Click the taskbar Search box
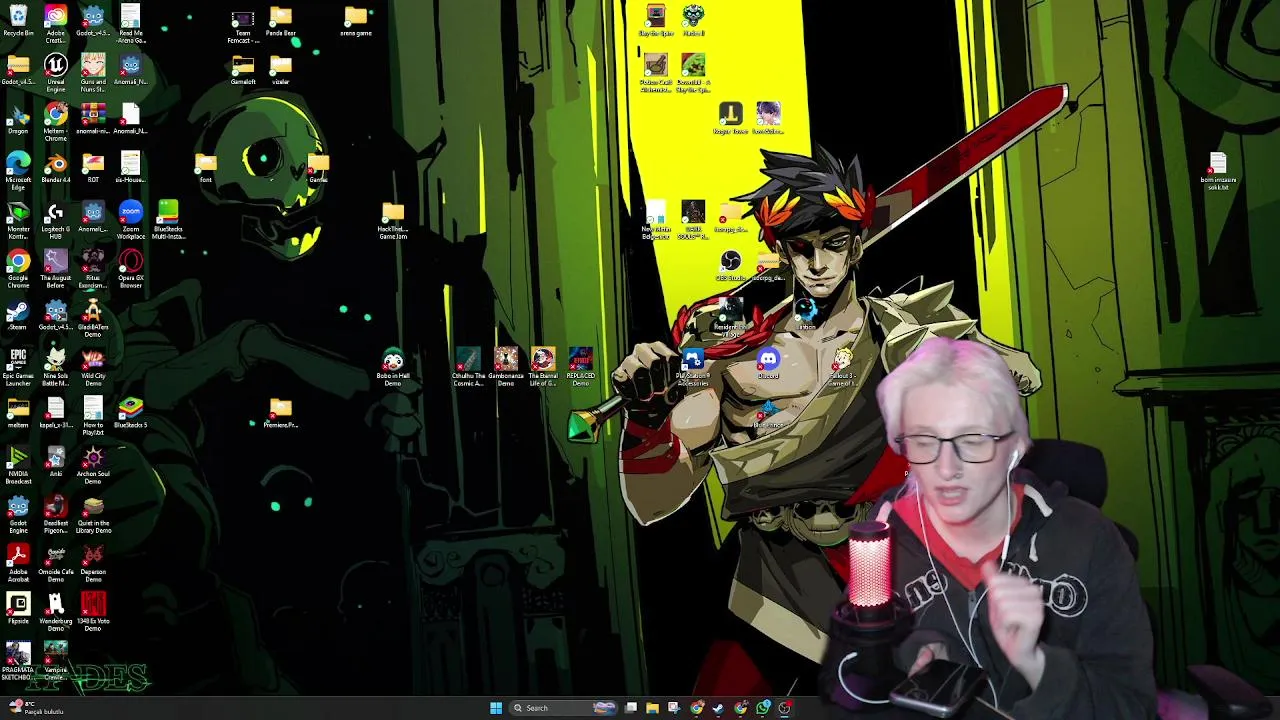This screenshot has height=720, width=1280. 564,708
